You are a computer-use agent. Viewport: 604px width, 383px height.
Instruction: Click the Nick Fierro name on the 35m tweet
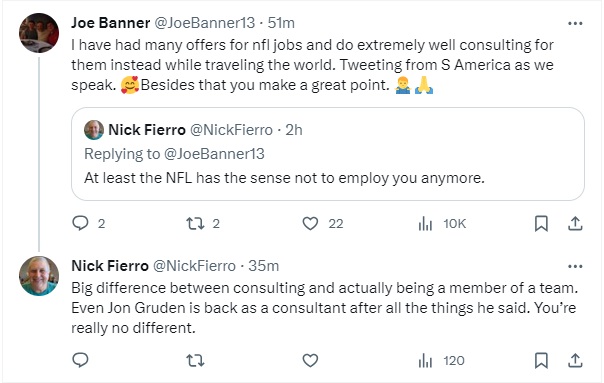click(x=110, y=266)
